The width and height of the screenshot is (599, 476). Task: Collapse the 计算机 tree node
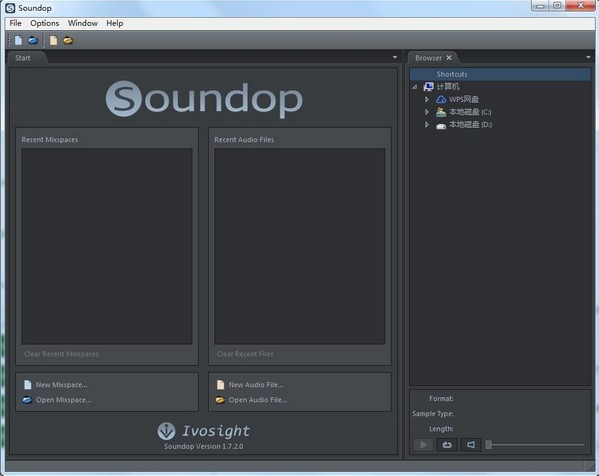click(x=415, y=87)
